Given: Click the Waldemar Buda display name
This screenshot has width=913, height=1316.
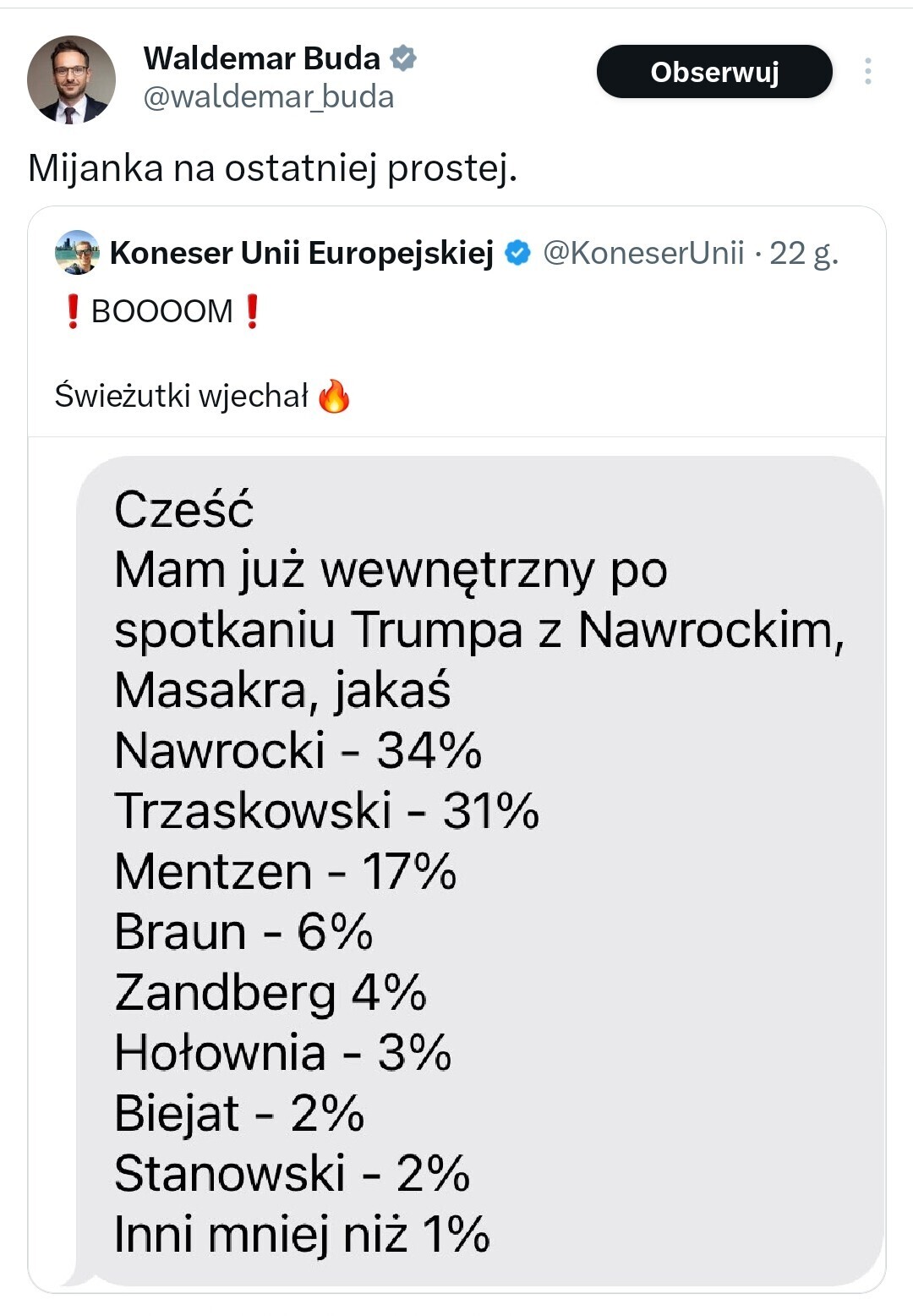Looking at the screenshot, I should click(261, 58).
